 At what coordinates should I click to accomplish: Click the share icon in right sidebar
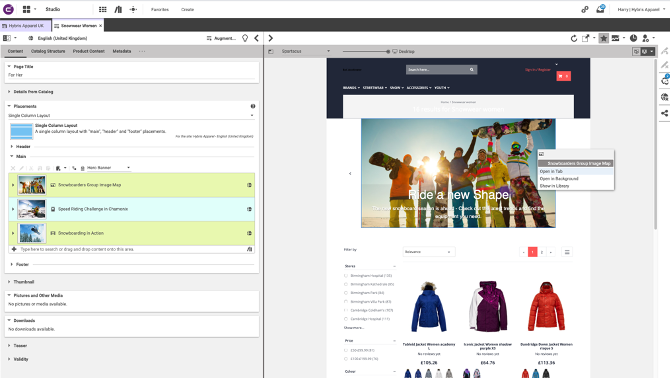pyautogui.click(x=664, y=113)
